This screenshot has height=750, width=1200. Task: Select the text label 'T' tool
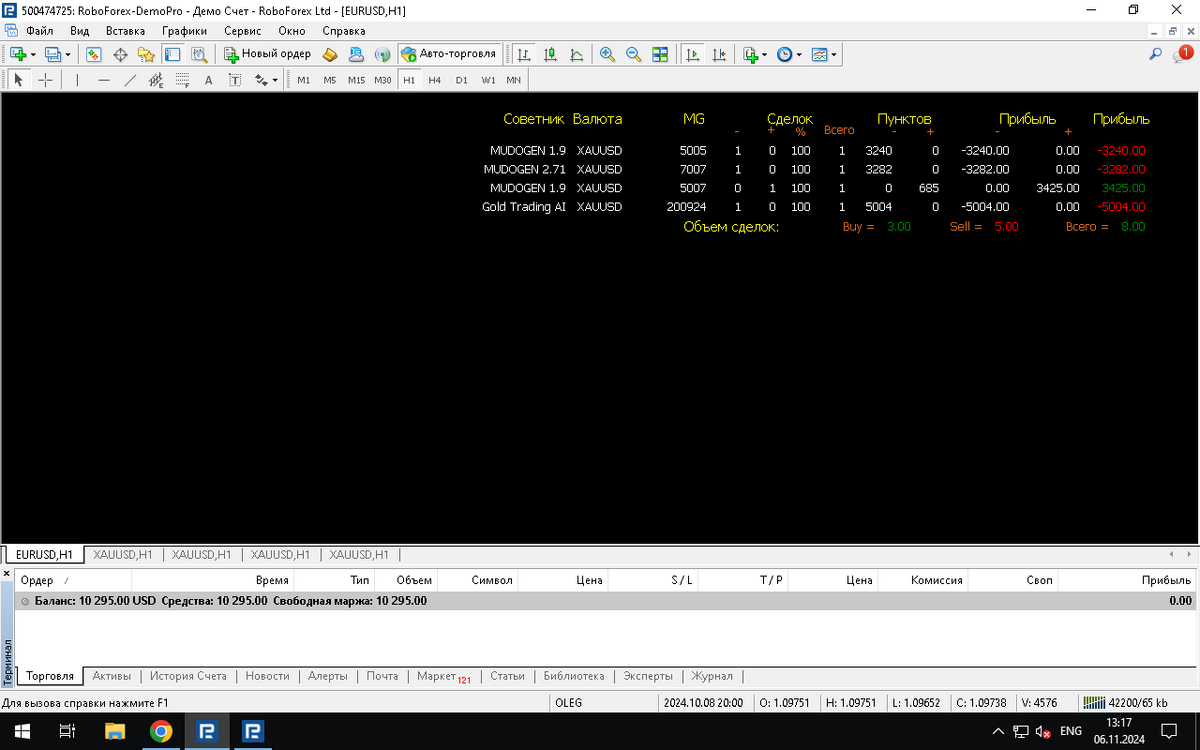pyautogui.click(x=235, y=80)
